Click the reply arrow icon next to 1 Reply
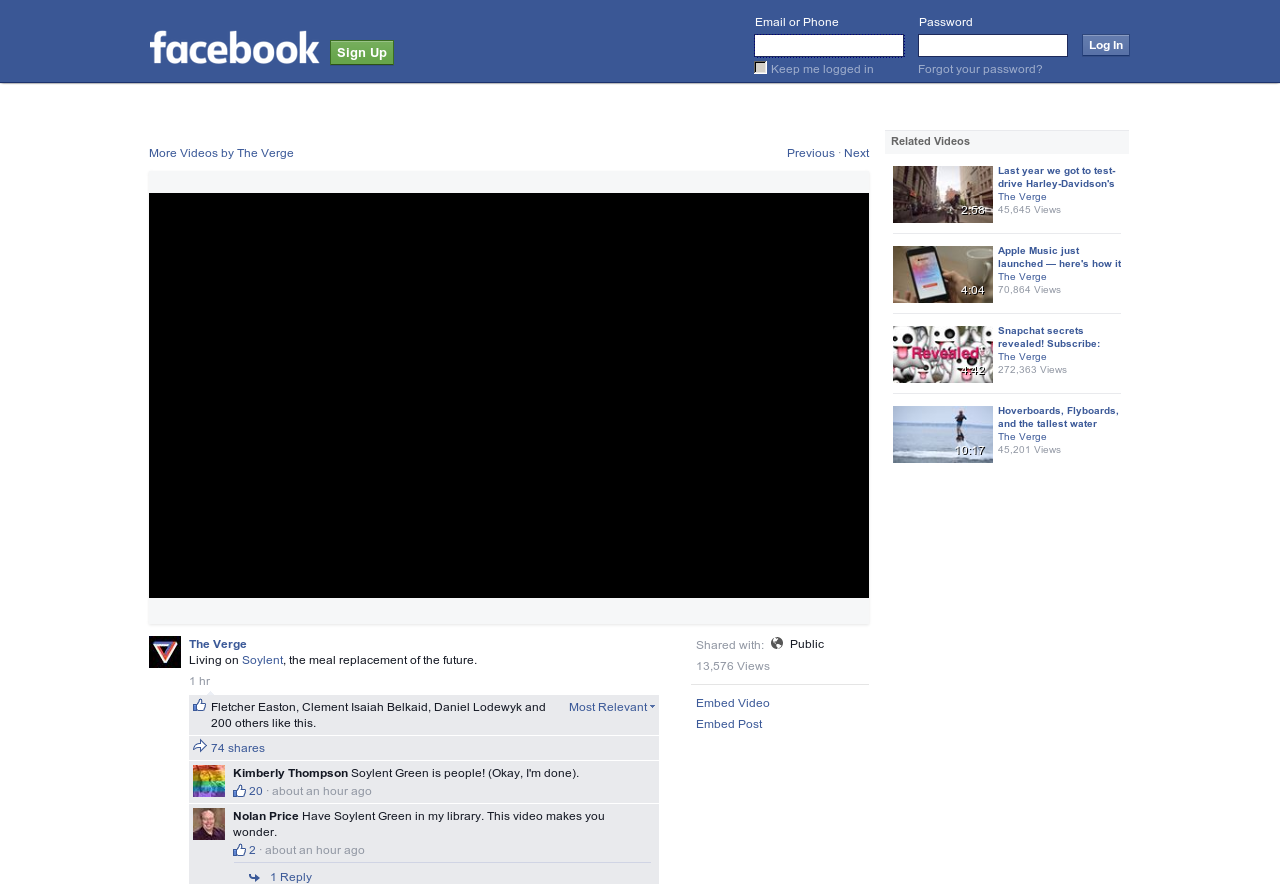 [x=255, y=877]
